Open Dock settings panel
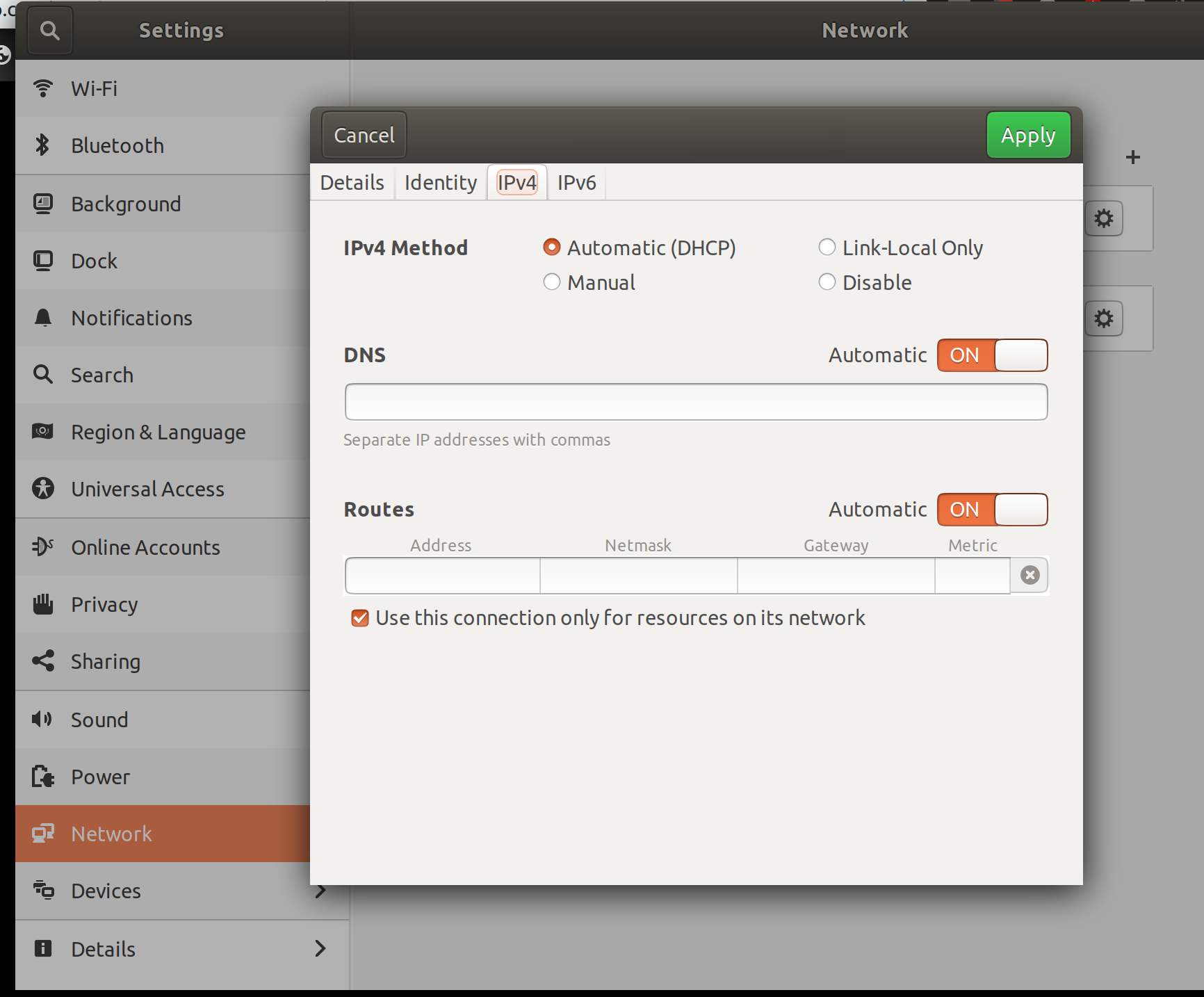Viewport: 1204px width, 997px height. pyautogui.click(x=163, y=261)
